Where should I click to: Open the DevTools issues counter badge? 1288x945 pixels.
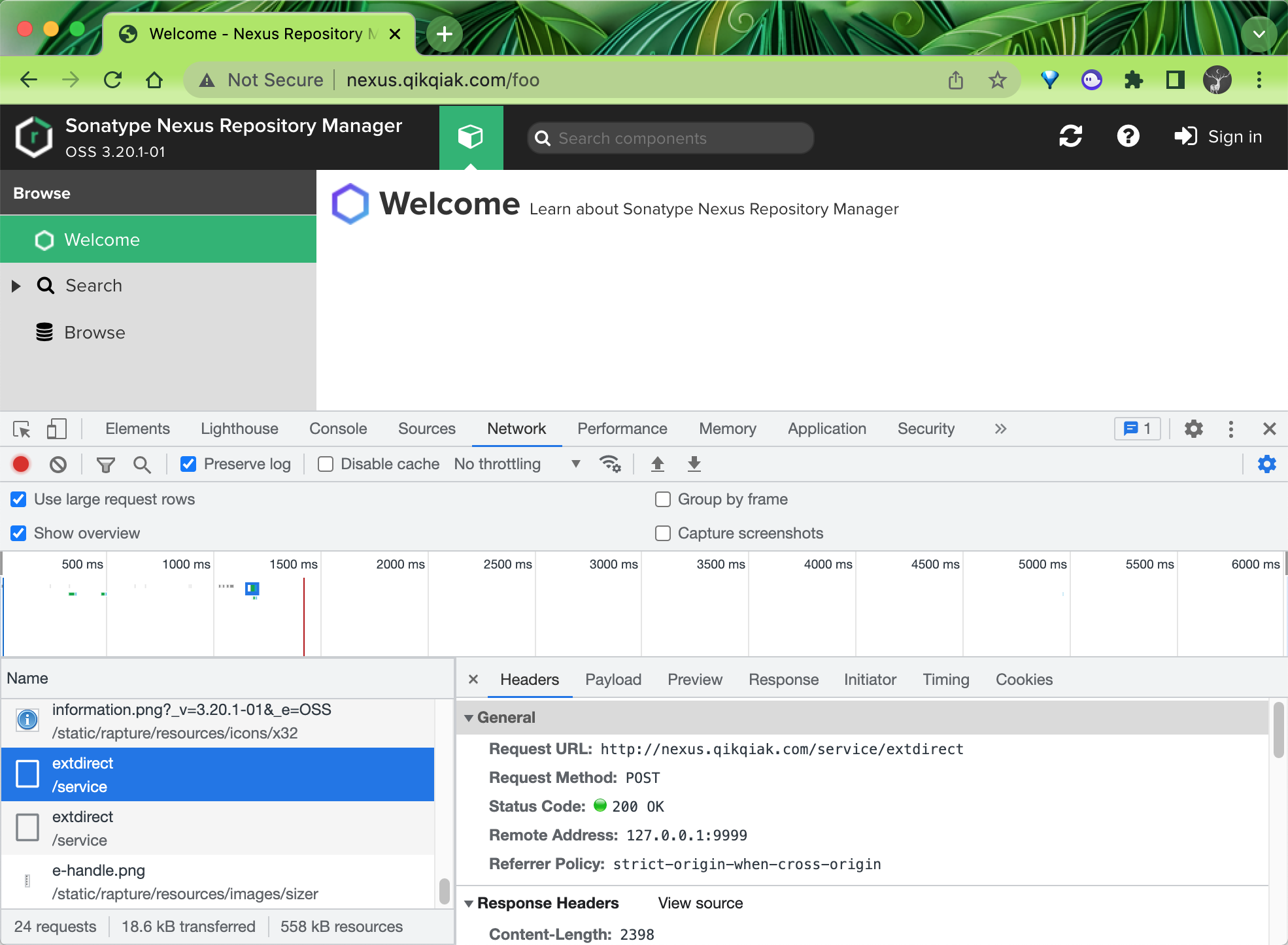click(x=1137, y=429)
